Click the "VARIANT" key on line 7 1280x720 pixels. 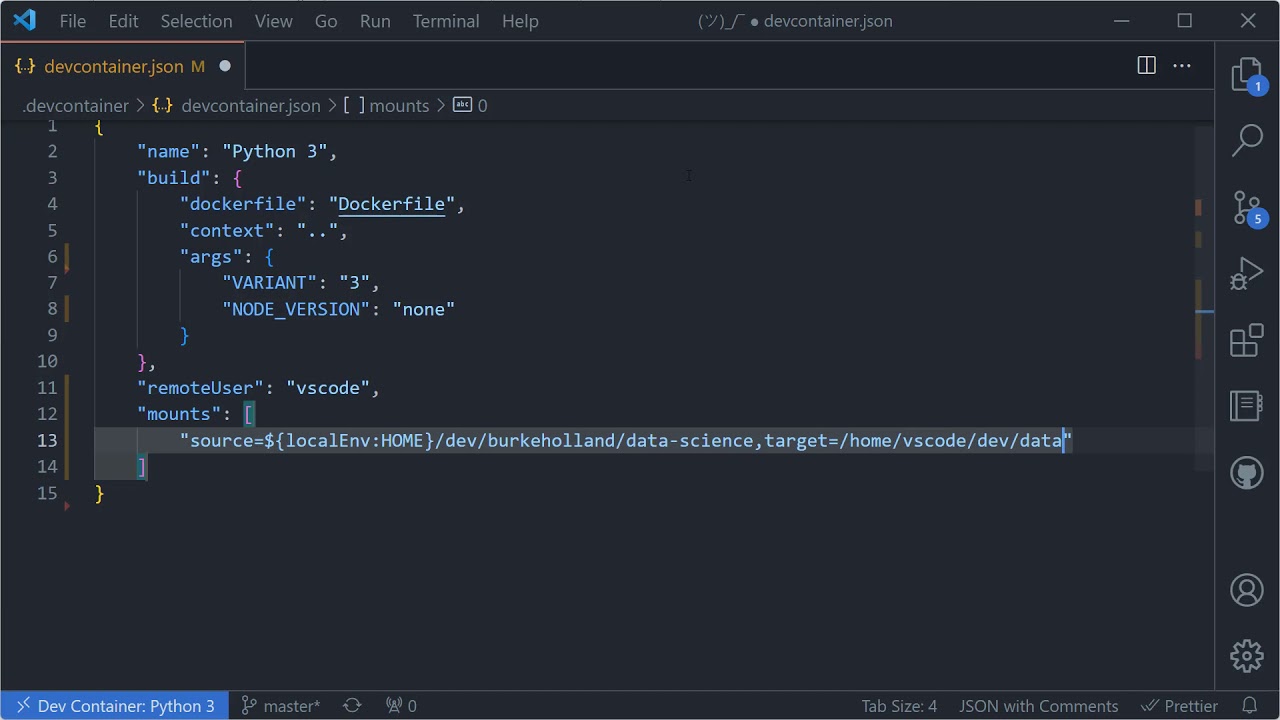270,283
